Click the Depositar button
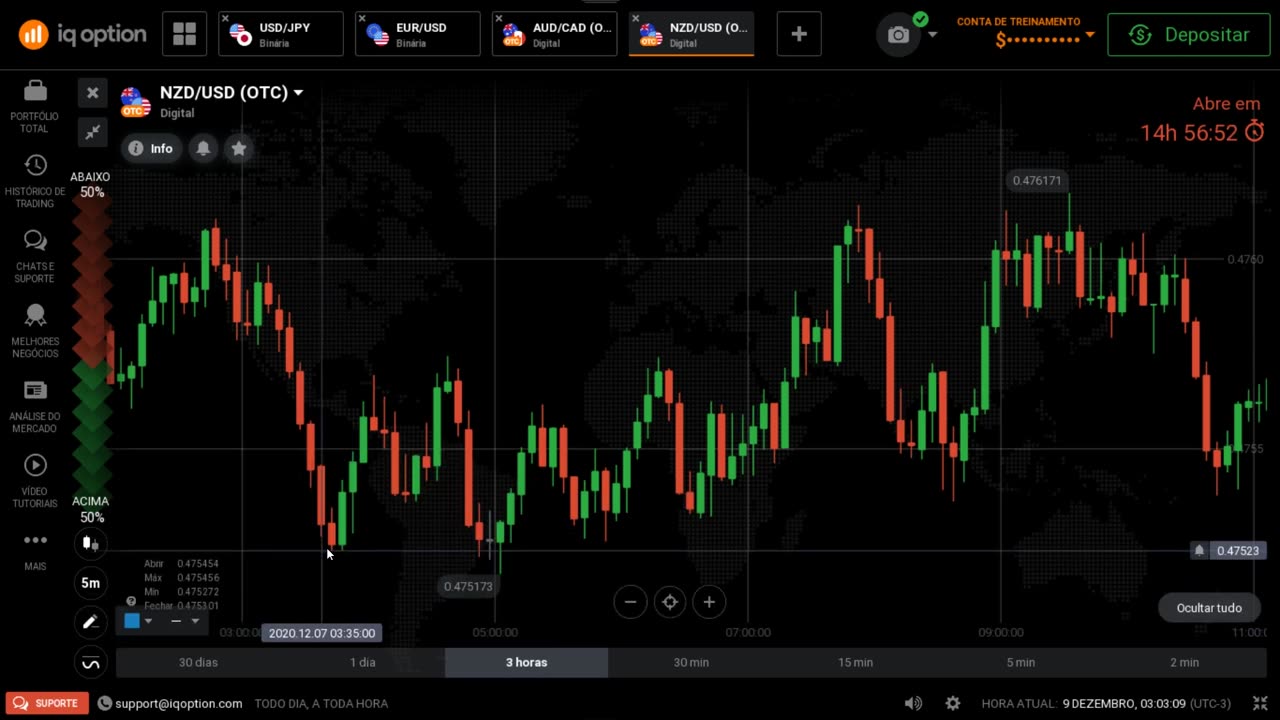Screen dimensions: 1280x720 click(x=1189, y=35)
